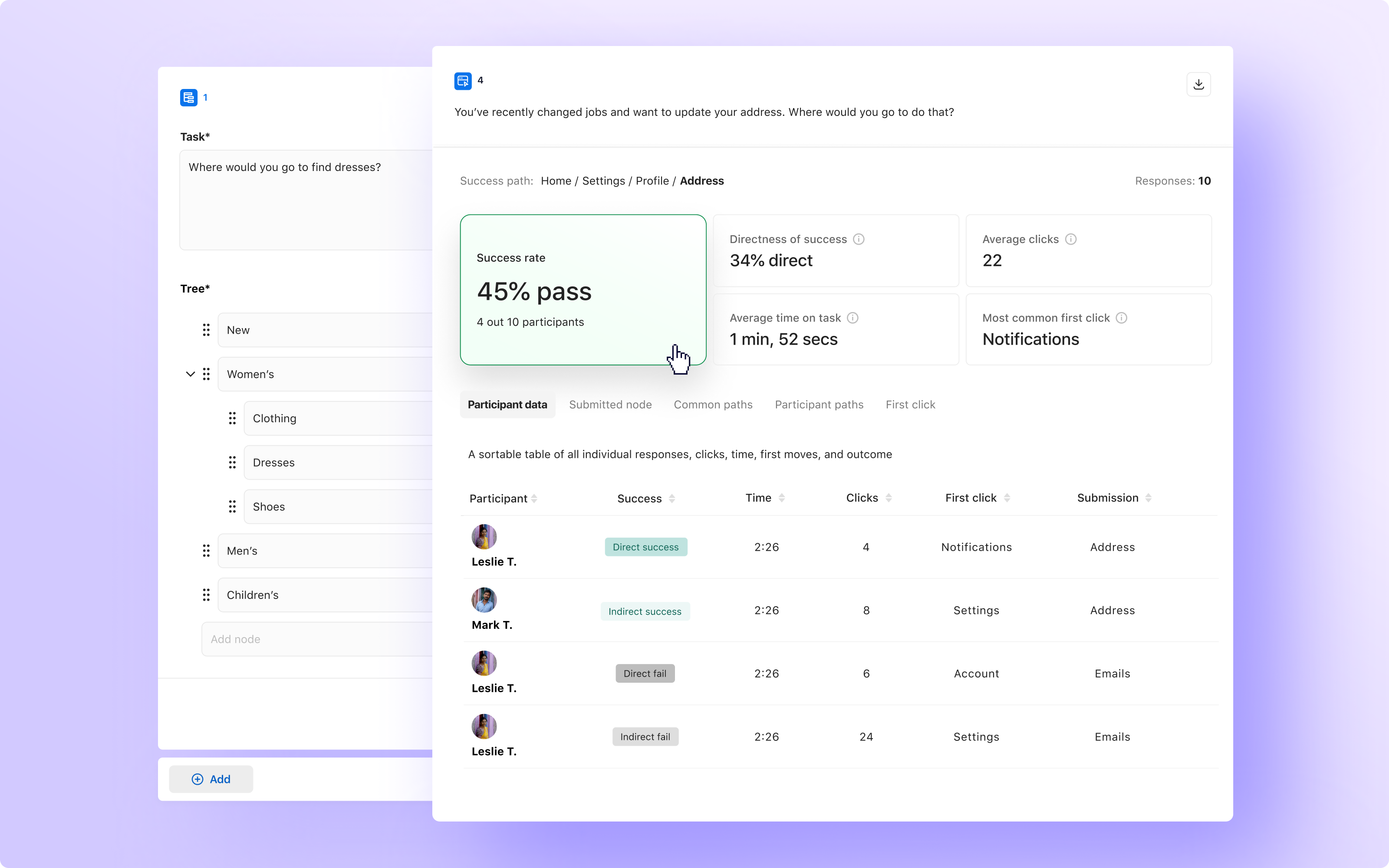Click the Add button
Viewport: 1389px width, 868px height.
pyautogui.click(x=211, y=779)
